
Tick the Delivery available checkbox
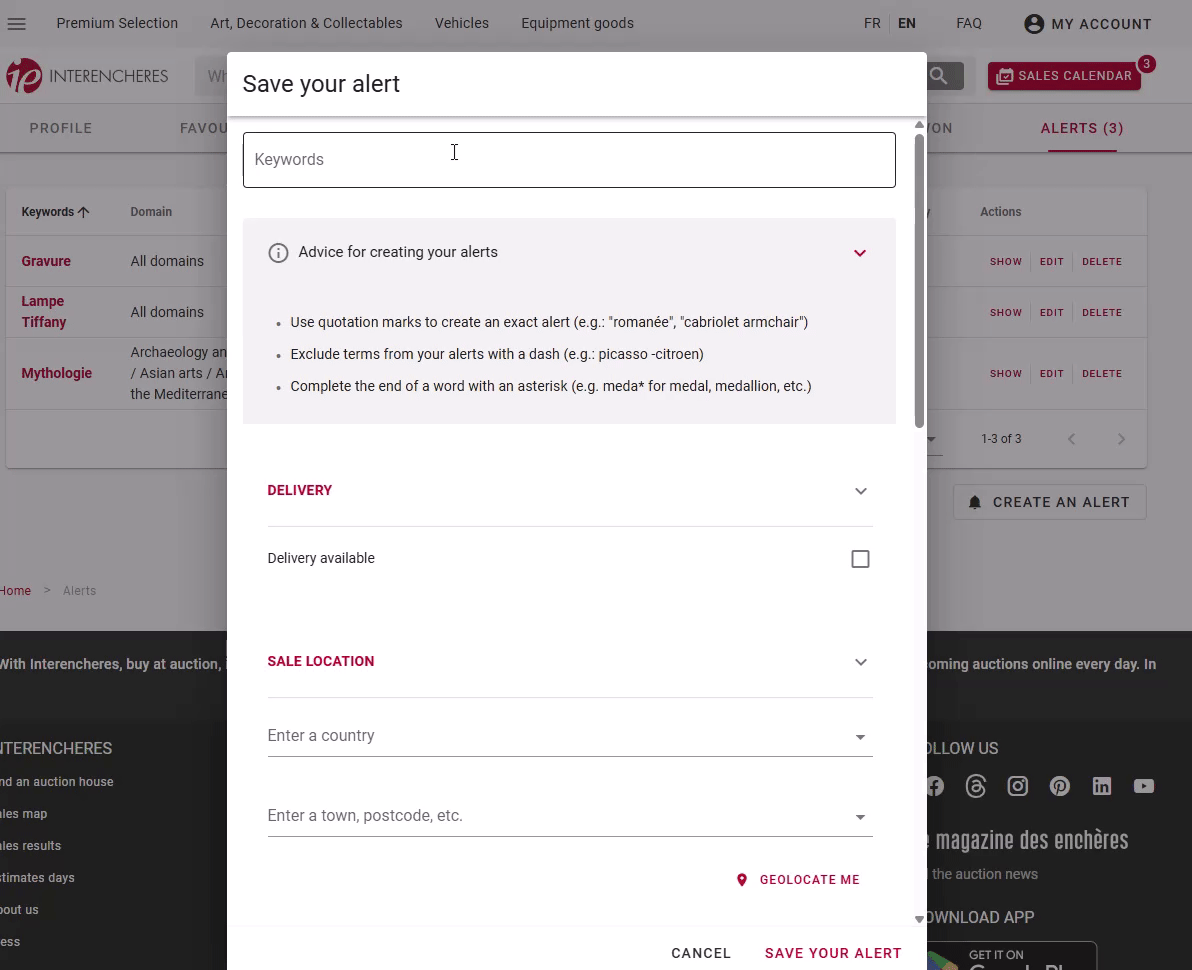860,559
